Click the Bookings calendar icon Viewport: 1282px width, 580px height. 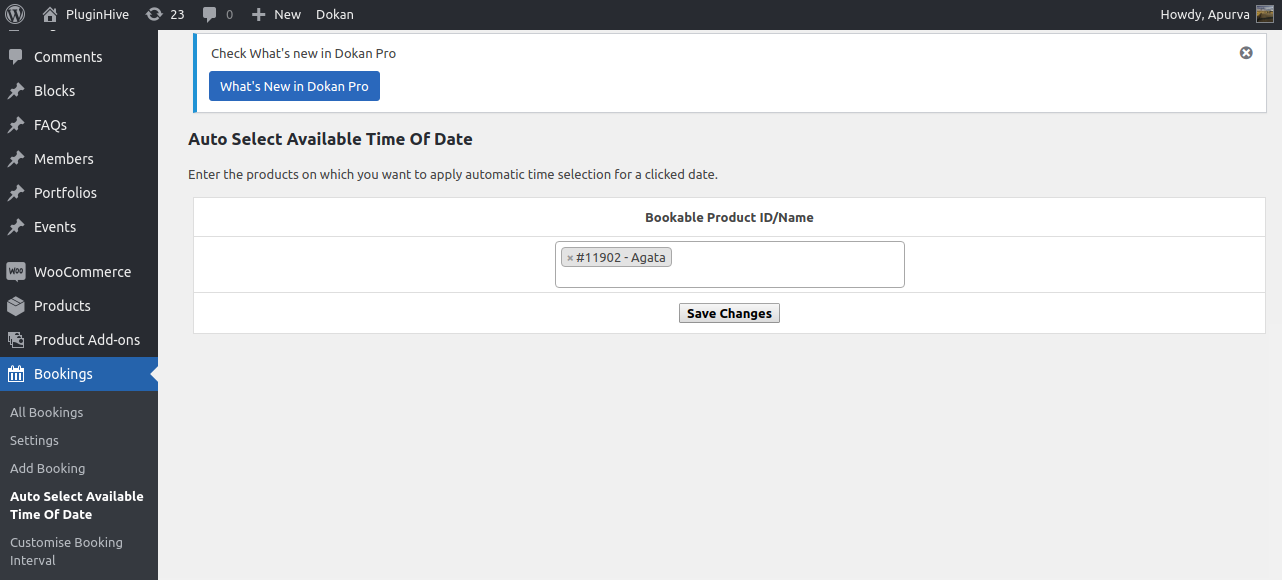pyautogui.click(x=16, y=374)
